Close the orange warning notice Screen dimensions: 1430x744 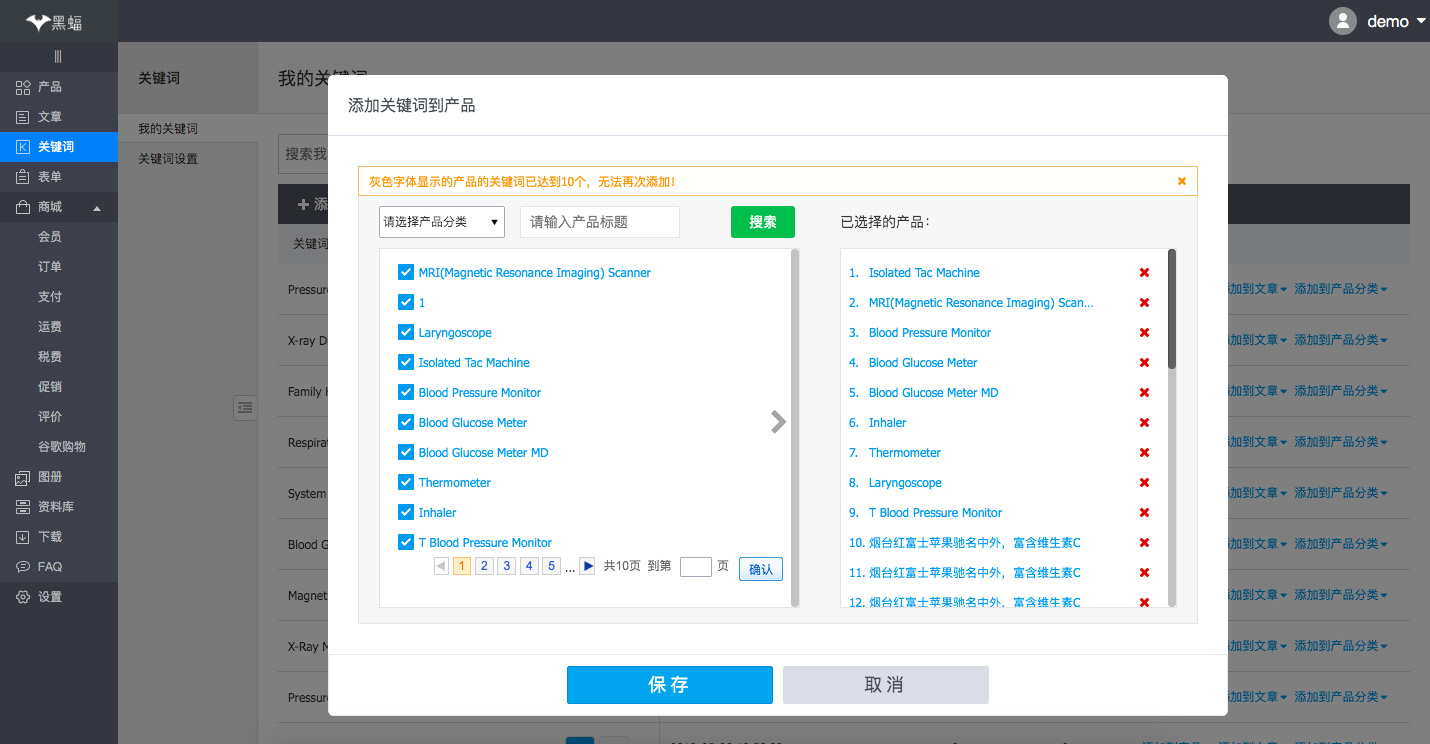1181,181
